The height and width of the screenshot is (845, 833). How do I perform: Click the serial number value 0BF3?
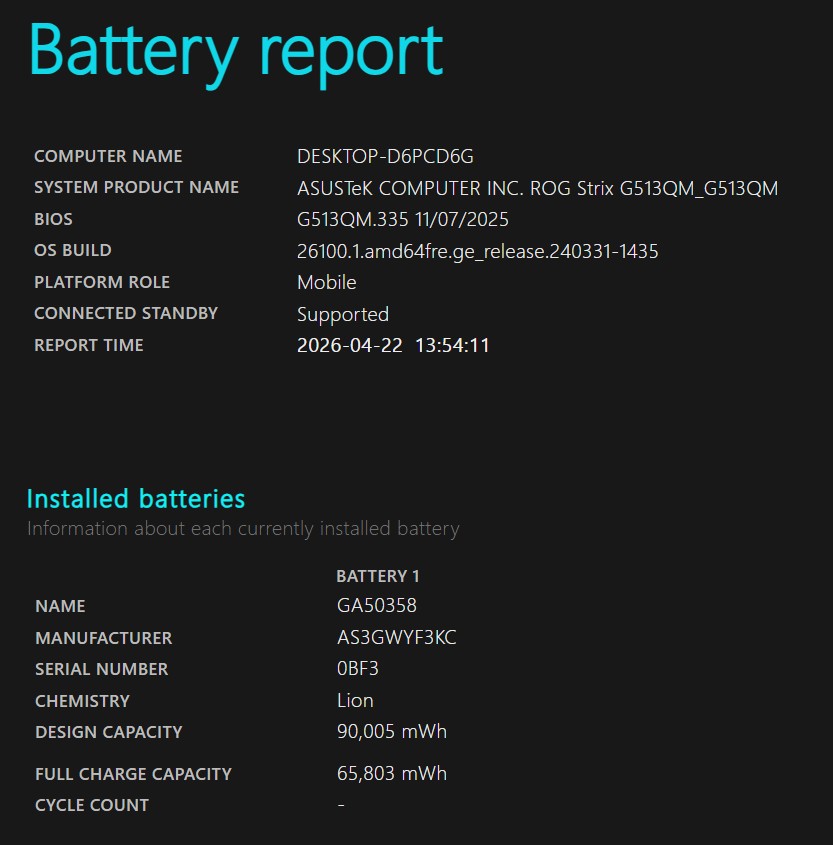pos(358,669)
